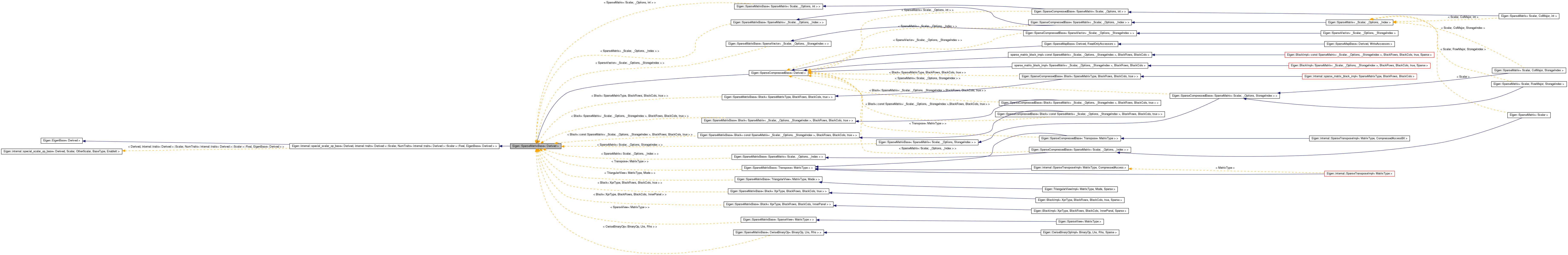Open SparseMatrixBase< CwiseBinaryOp< BinaryOp, Lhs, Rhs > > node

point(778,232)
